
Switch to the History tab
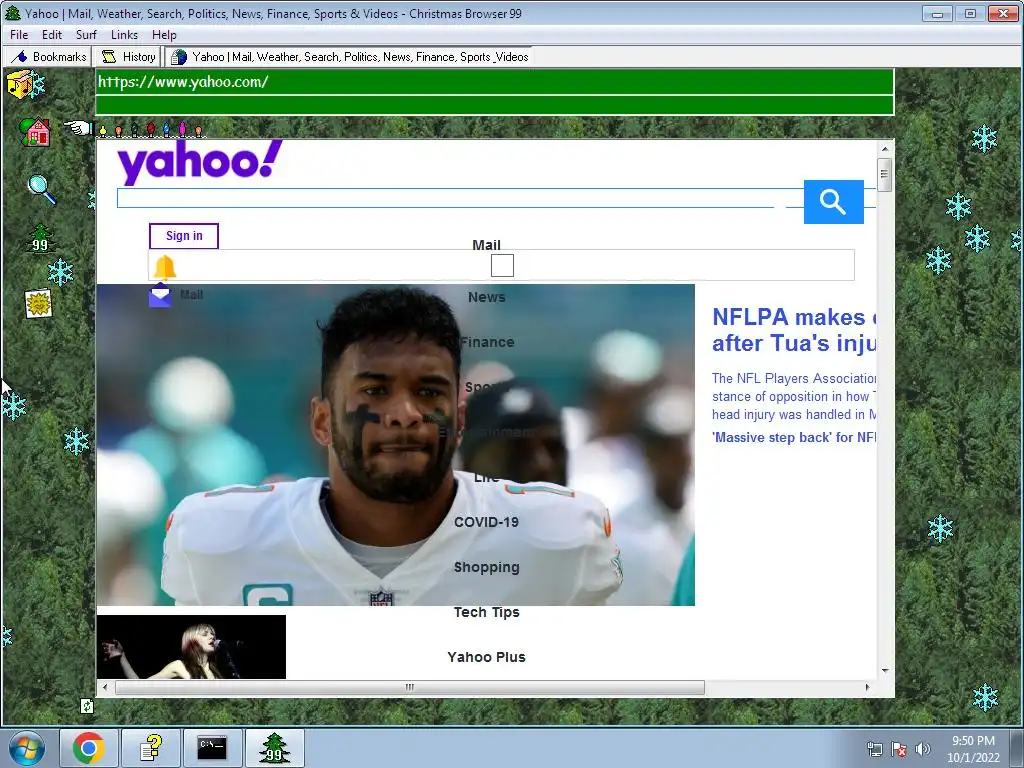pyautogui.click(x=128, y=57)
